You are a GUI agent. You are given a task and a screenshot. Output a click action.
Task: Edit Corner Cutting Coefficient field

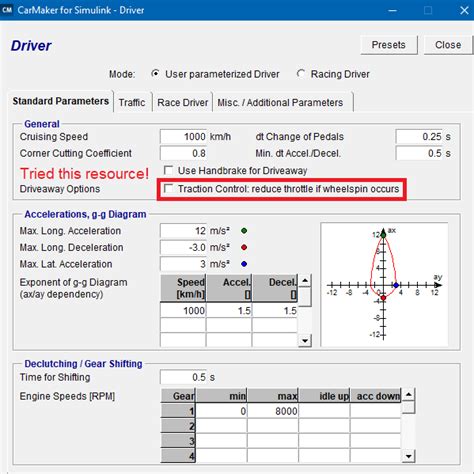coord(183,153)
